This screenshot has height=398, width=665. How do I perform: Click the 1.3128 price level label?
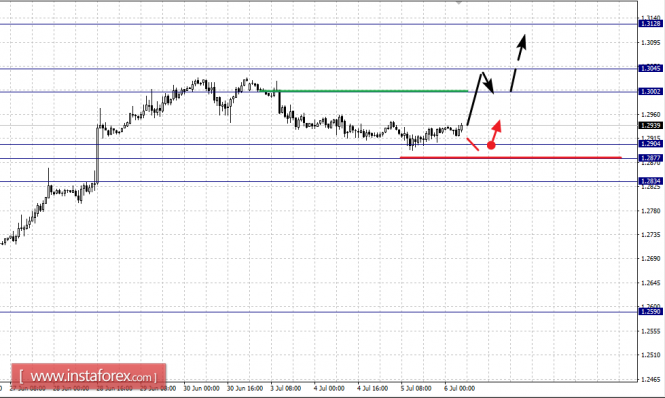tap(651, 24)
